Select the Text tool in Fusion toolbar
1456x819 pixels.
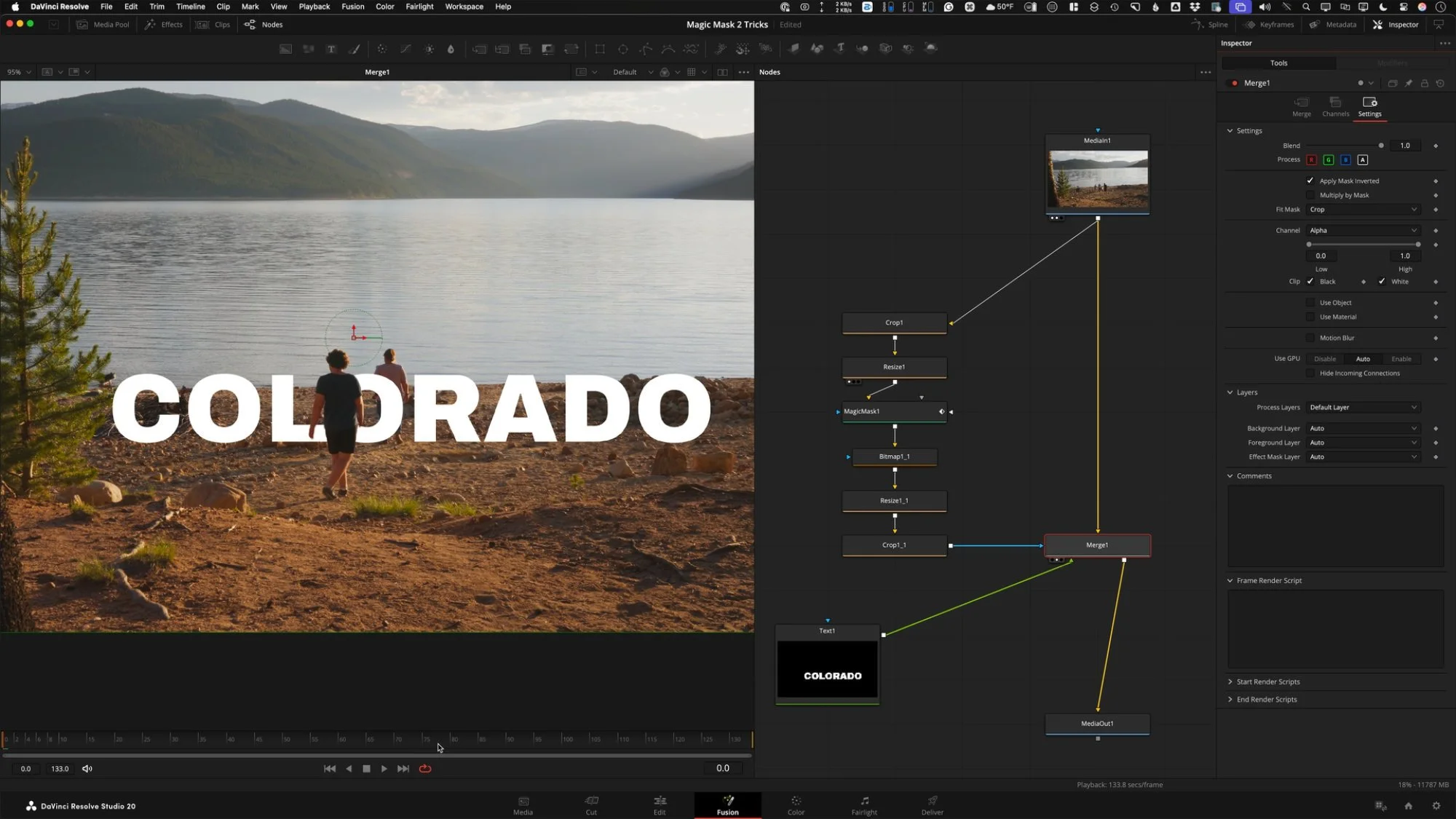point(331,49)
